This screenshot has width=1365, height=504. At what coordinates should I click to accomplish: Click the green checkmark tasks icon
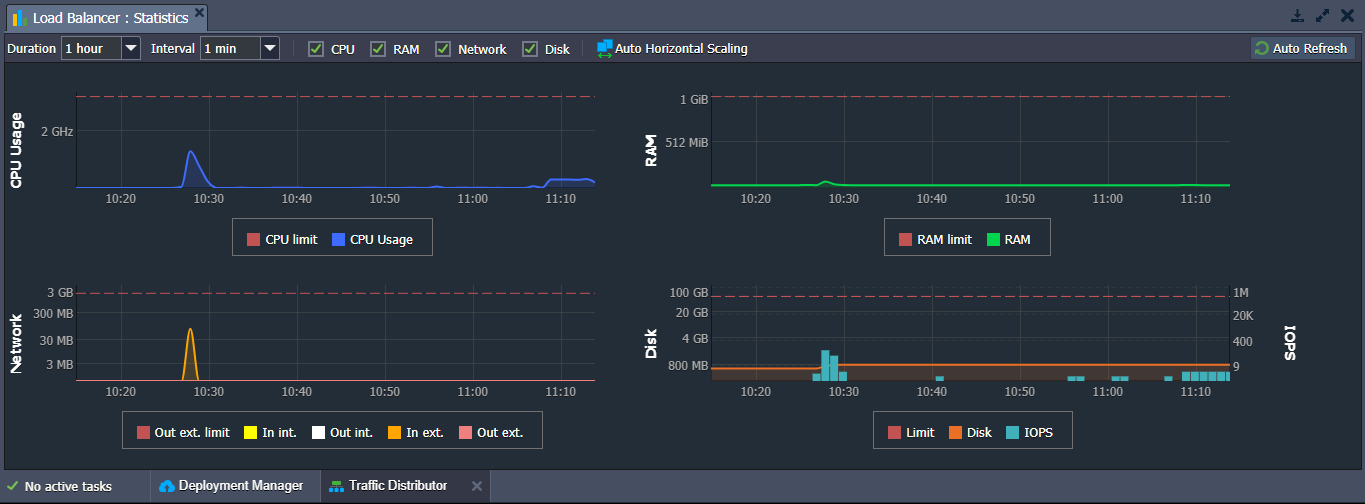(12, 486)
